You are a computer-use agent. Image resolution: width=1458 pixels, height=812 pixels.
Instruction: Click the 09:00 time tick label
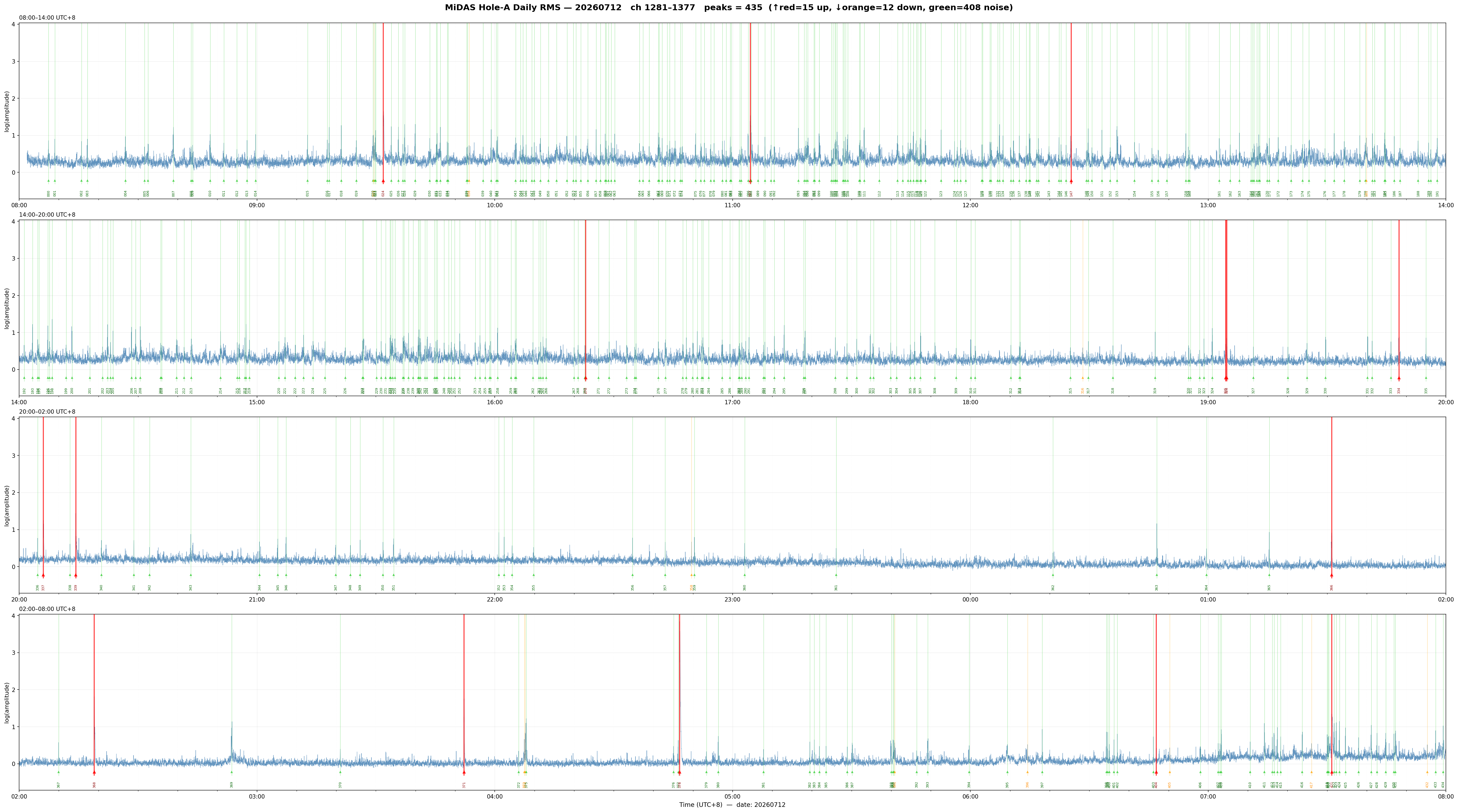tap(257, 205)
